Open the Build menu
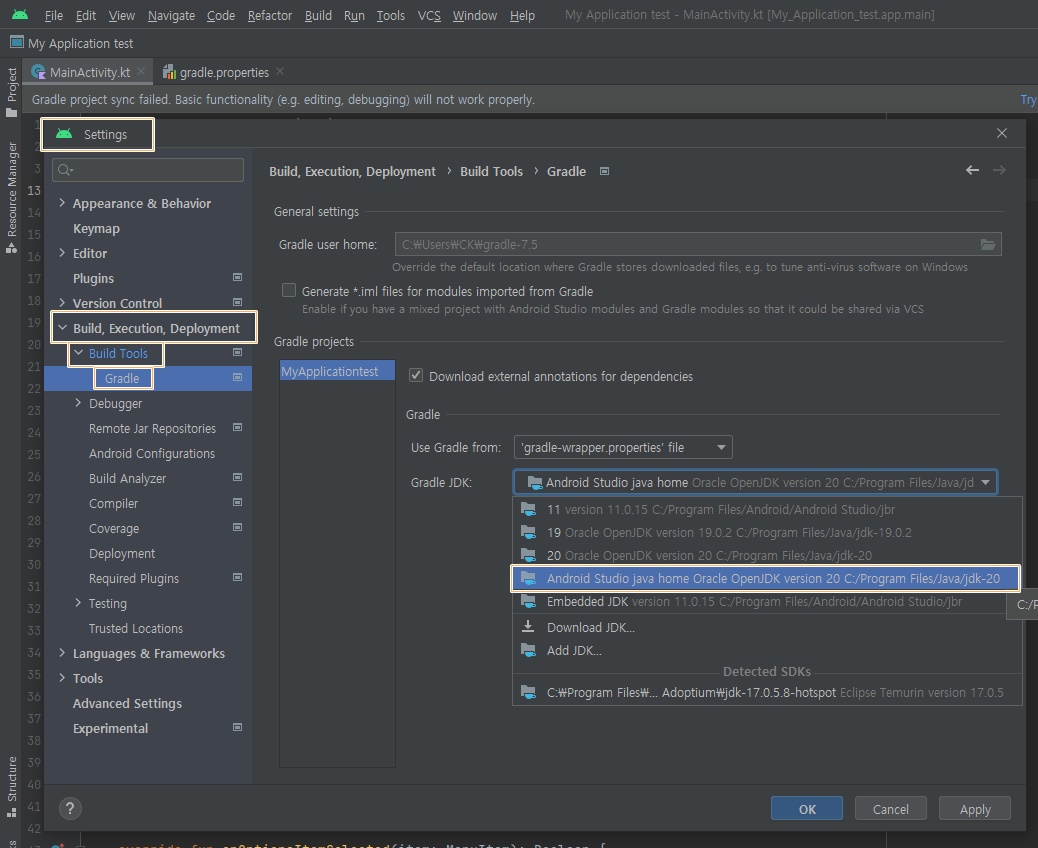 318,15
